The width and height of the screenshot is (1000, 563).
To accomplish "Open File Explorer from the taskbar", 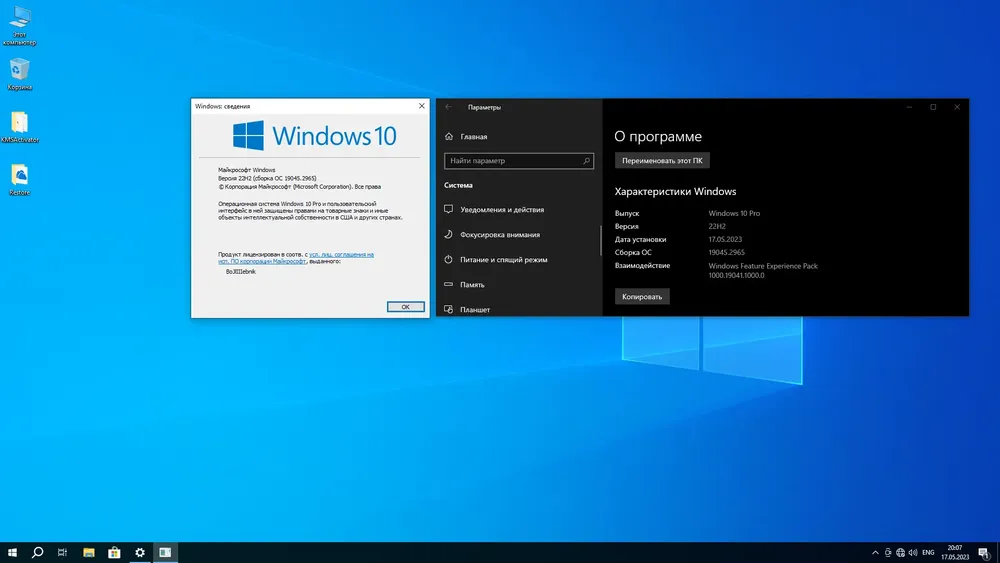I will 89,552.
